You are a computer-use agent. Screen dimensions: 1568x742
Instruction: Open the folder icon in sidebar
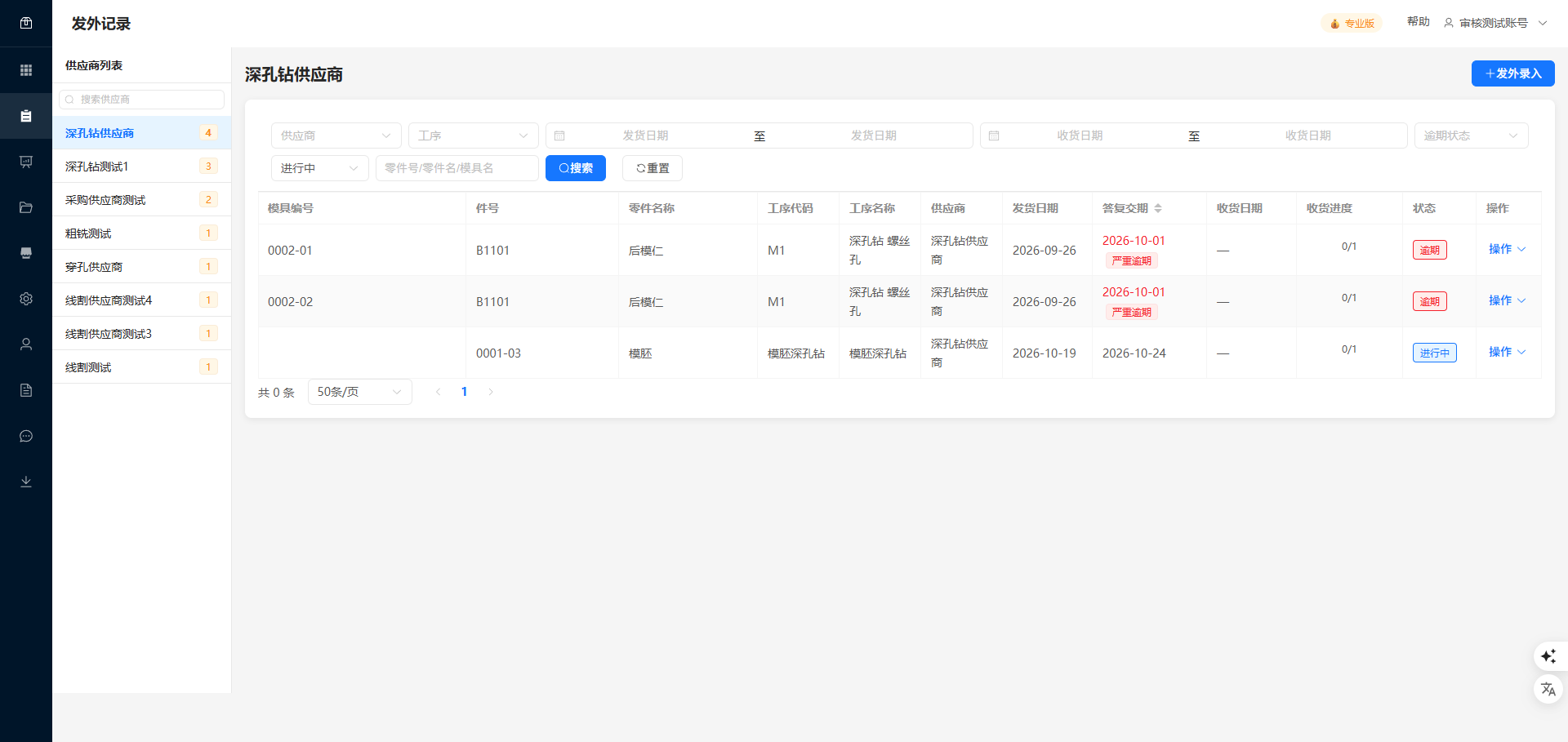pyautogui.click(x=26, y=207)
